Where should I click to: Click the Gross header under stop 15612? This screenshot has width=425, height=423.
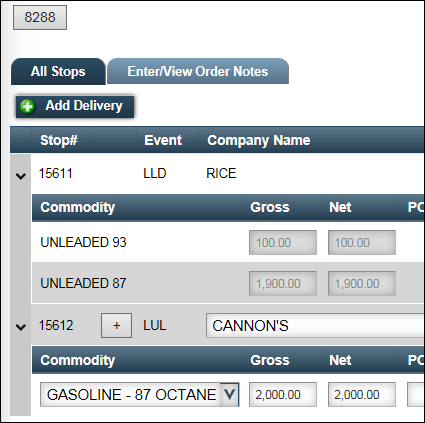click(x=270, y=360)
